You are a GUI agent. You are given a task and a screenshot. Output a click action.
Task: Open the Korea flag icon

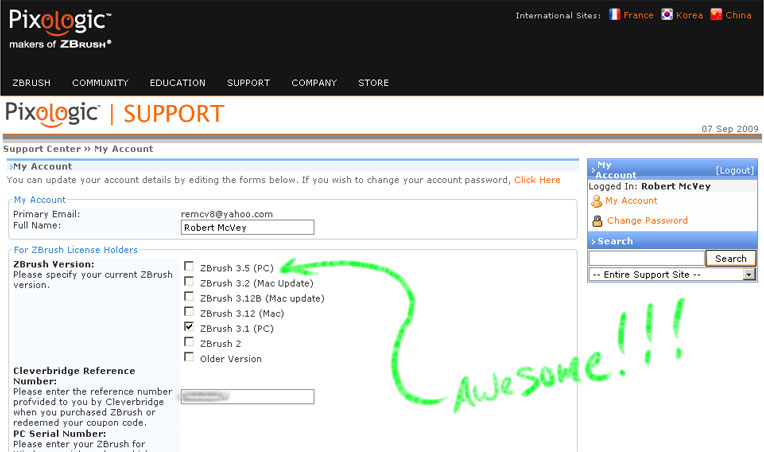667,15
